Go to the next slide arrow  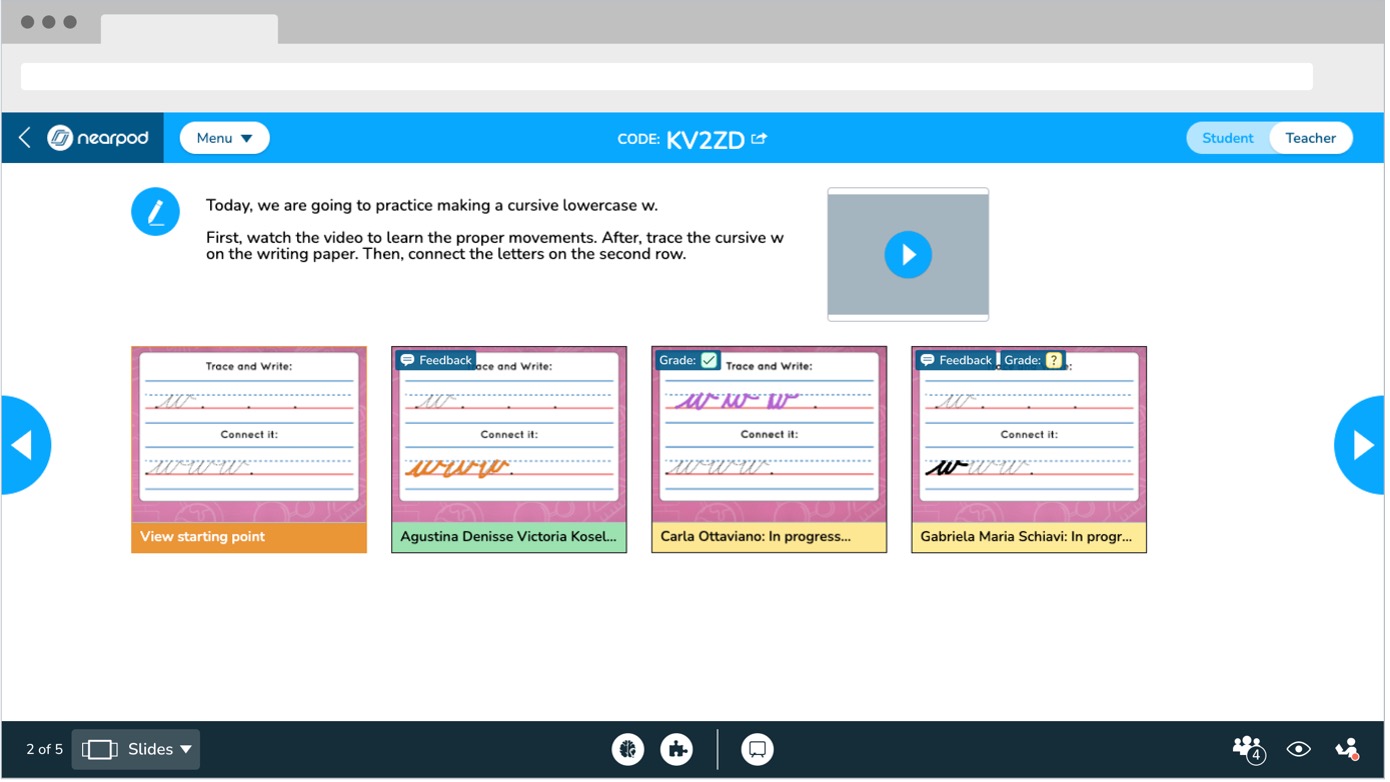click(x=1363, y=446)
